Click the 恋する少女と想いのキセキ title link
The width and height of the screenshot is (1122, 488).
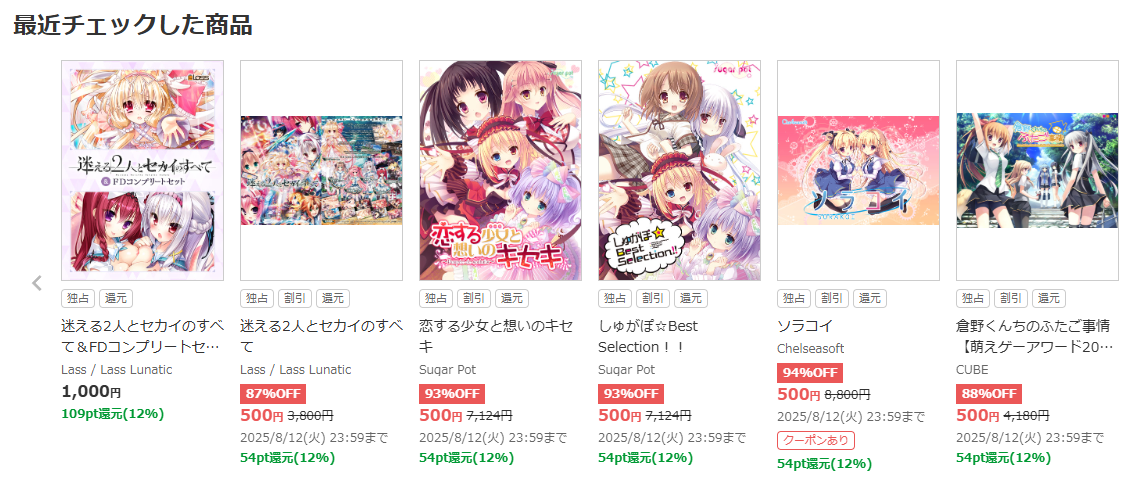[x=496, y=336]
